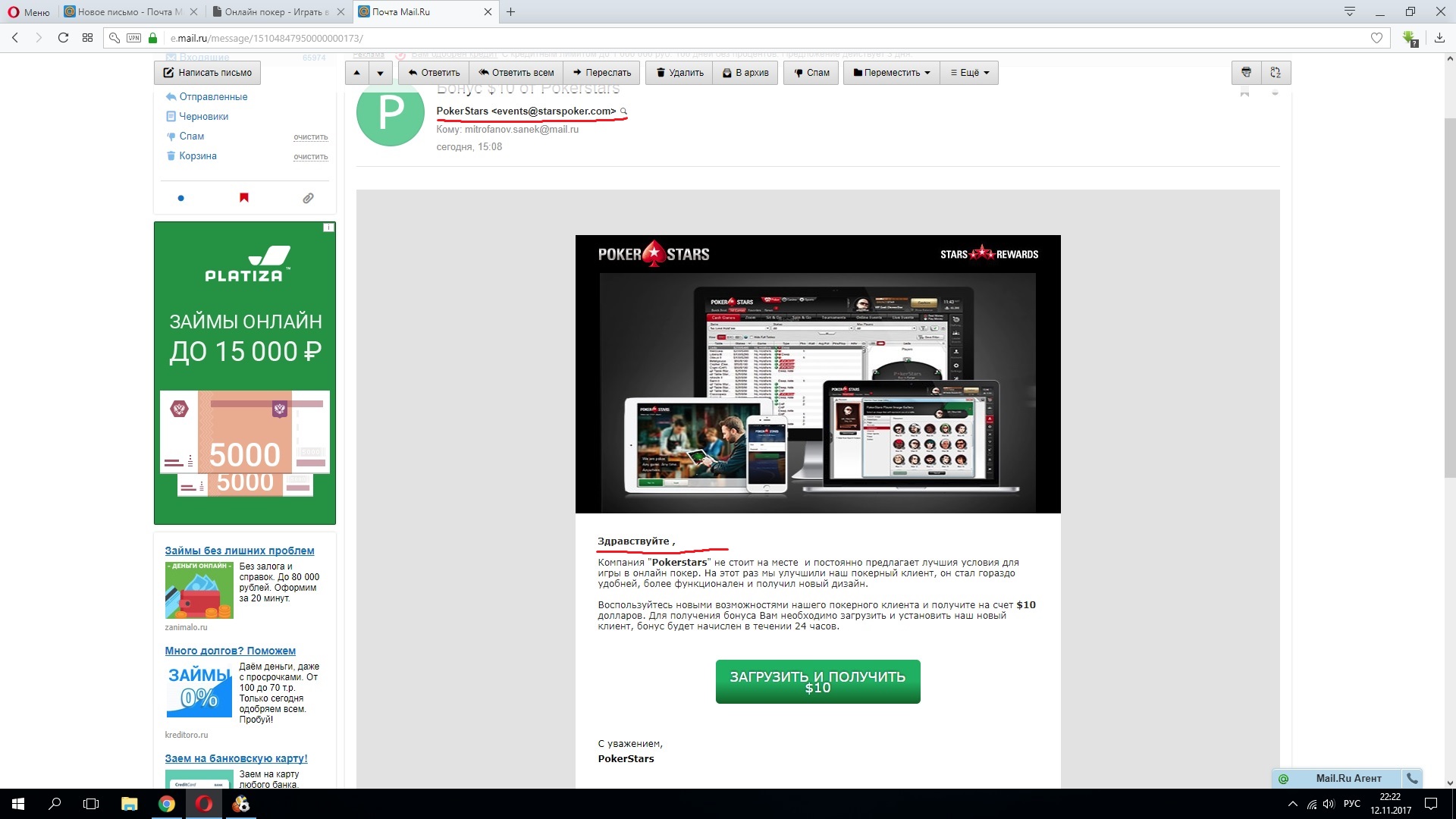
Task: Click the print message icon
Action: (1246, 73)
